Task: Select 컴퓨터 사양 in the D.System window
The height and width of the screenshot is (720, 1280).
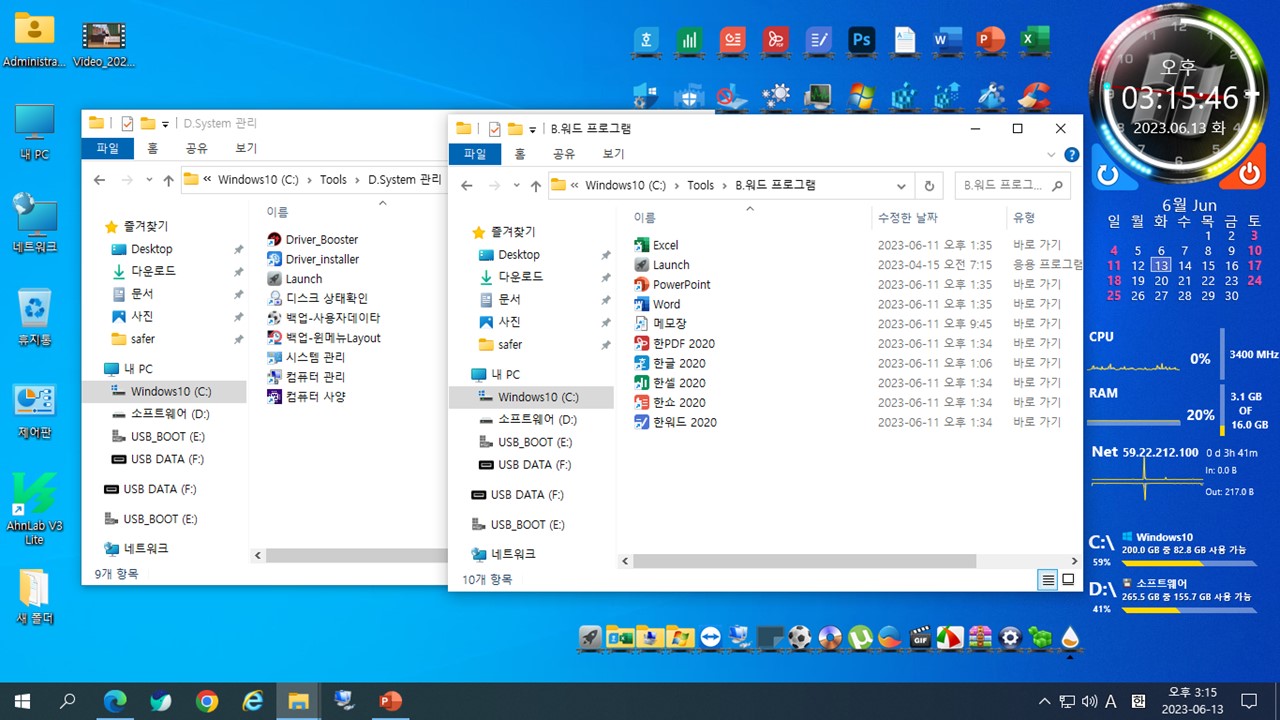Action: point(306,396)
